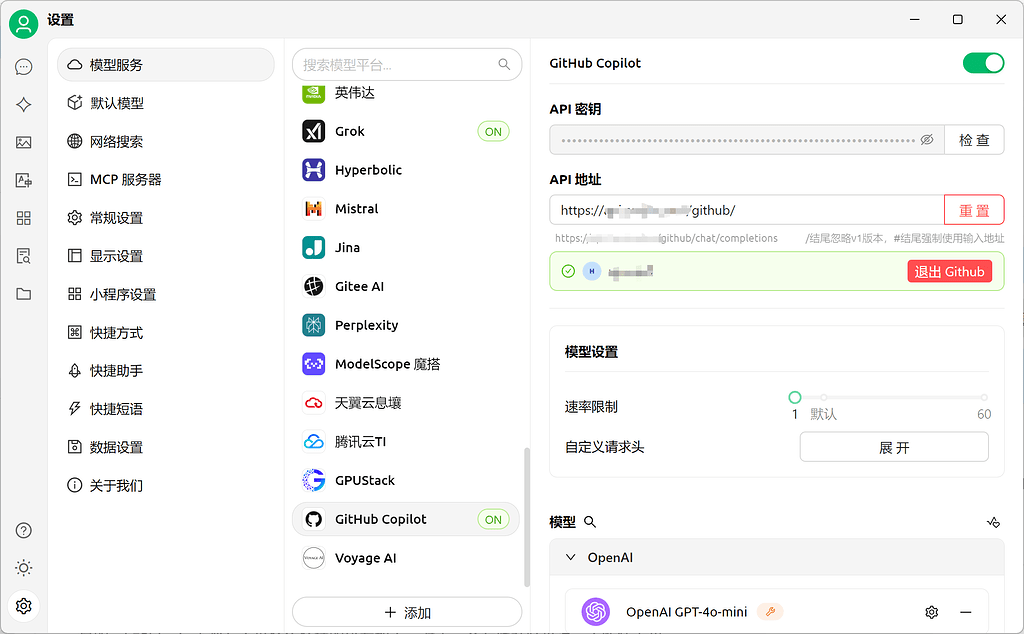Viewport: 1024px width, 634px height.
Task: Click the search icon next to 模型 heading
Action: pyautogui.click(x=590, y=522)
